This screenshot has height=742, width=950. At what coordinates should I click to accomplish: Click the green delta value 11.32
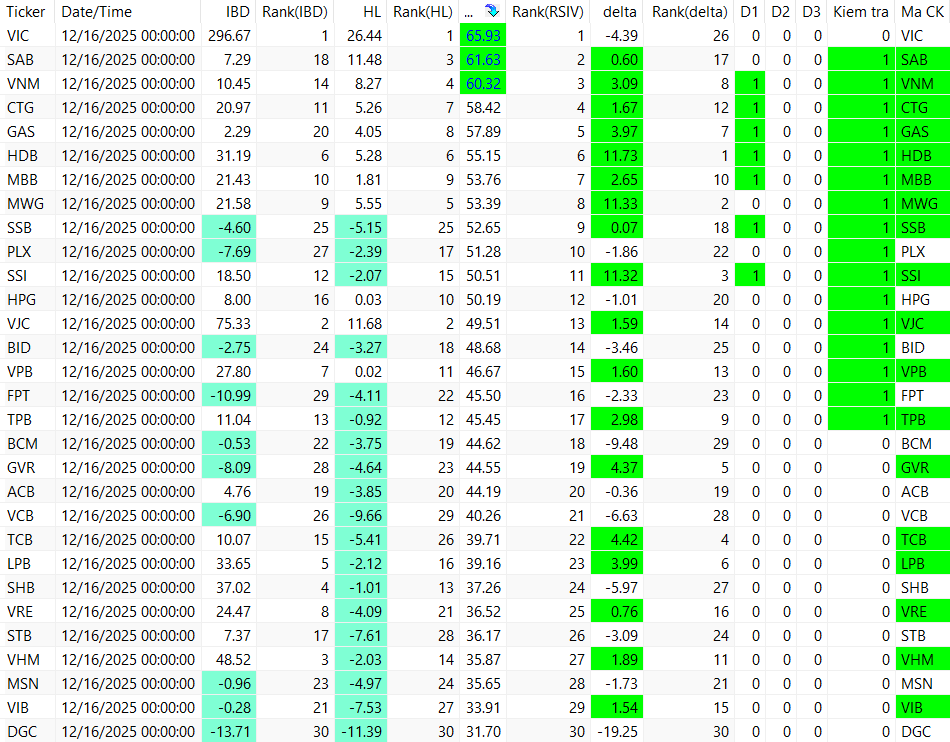coord(617,276)
